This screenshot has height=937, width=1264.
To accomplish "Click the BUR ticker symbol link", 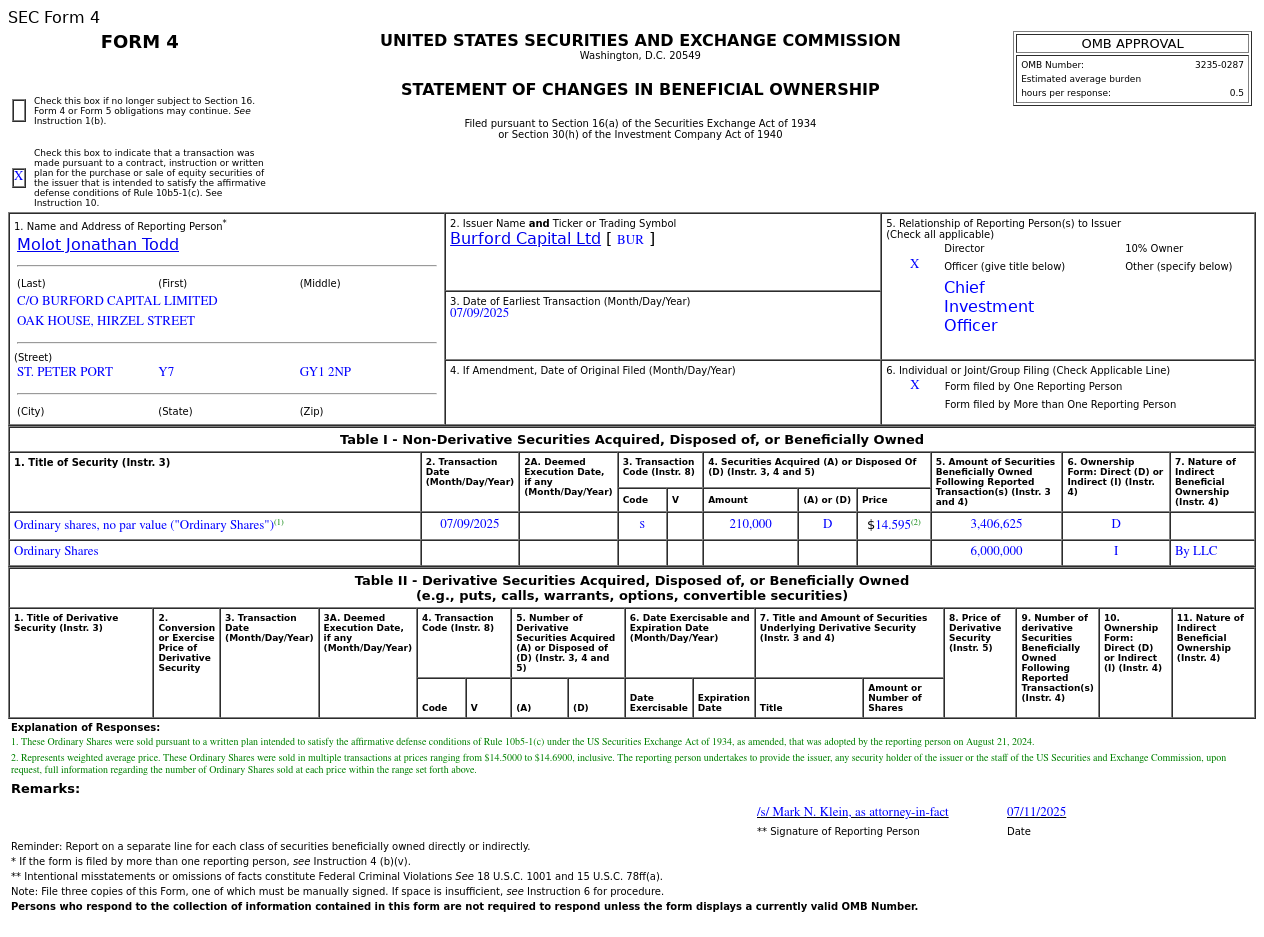I will (630, 240).
